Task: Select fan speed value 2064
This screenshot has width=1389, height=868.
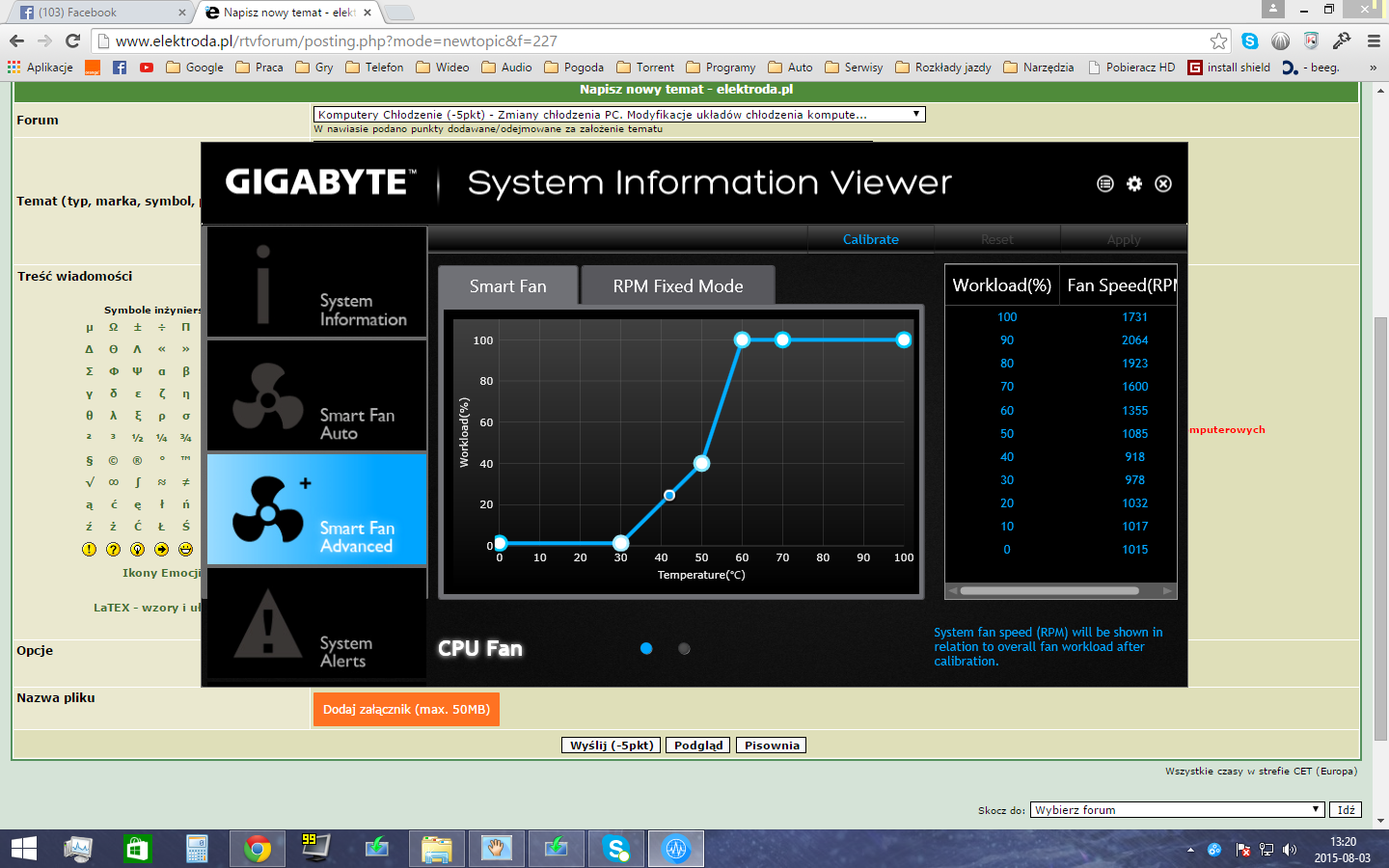Action: coord(1134,339)
